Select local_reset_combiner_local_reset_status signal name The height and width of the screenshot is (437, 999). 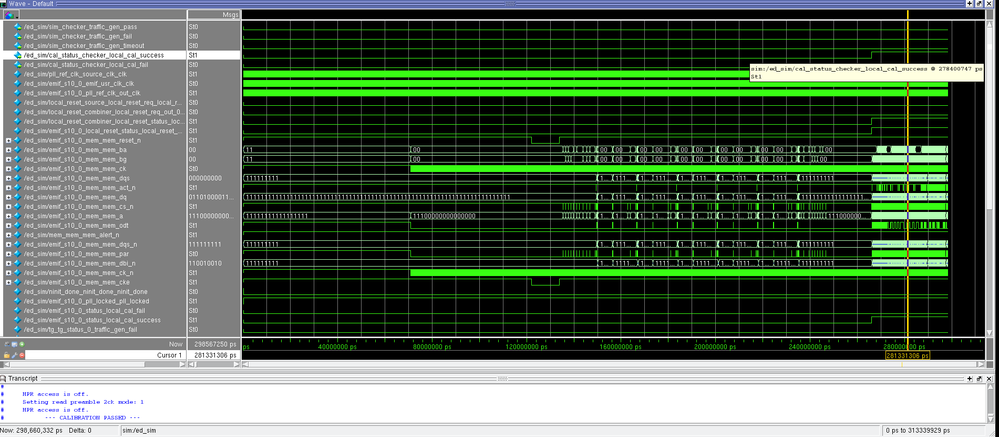[x=103, y=122]
